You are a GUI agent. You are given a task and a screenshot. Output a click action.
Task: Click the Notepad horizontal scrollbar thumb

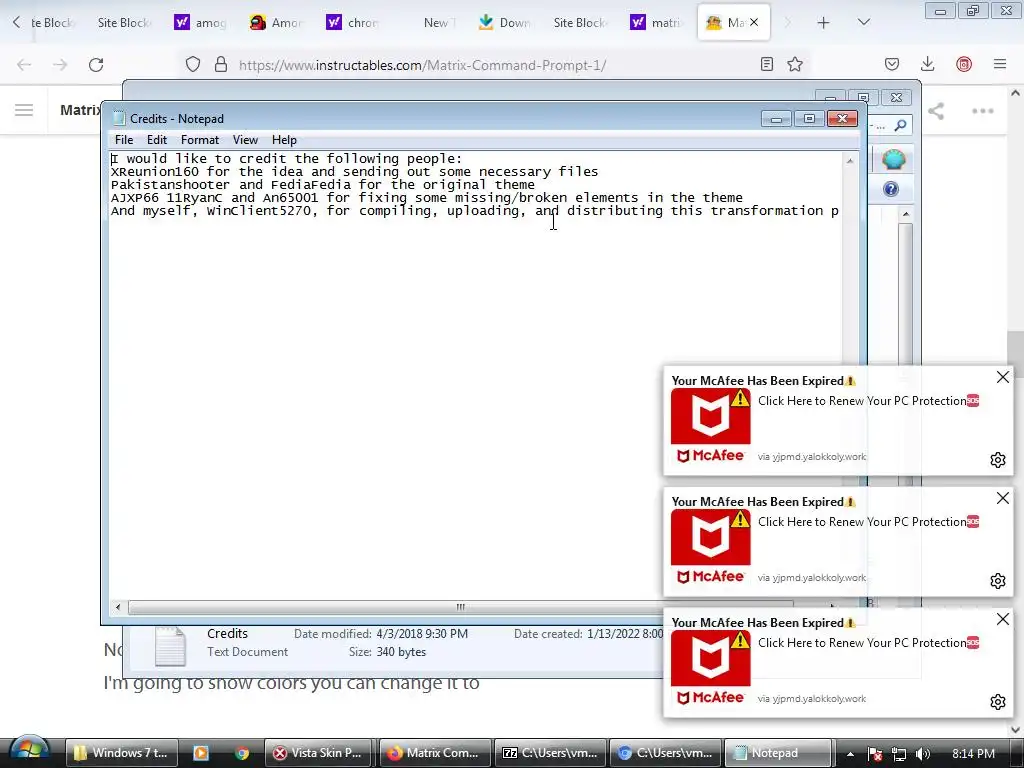click(460, 607)
